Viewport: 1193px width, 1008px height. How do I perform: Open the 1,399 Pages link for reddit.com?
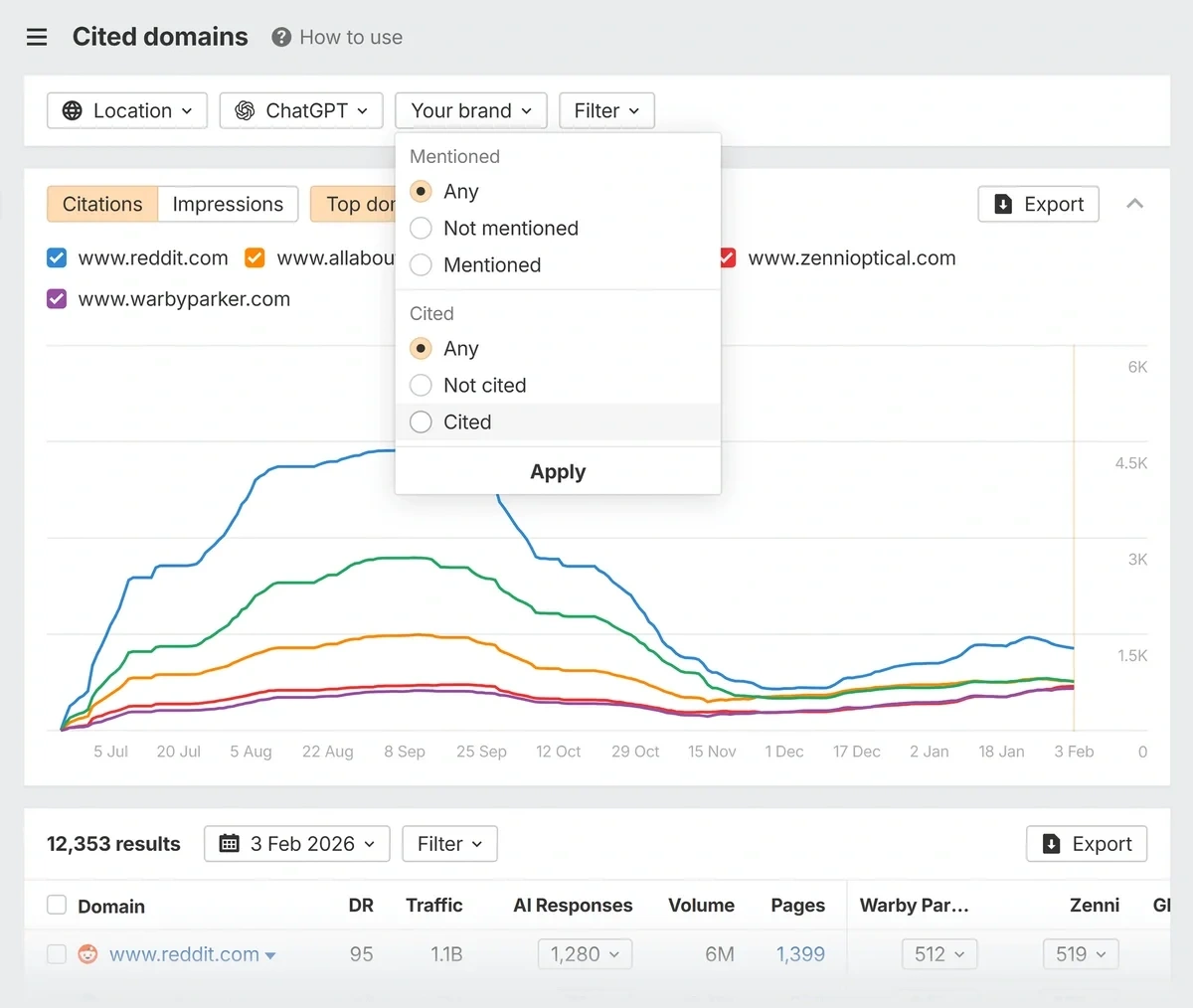(800, 953)
